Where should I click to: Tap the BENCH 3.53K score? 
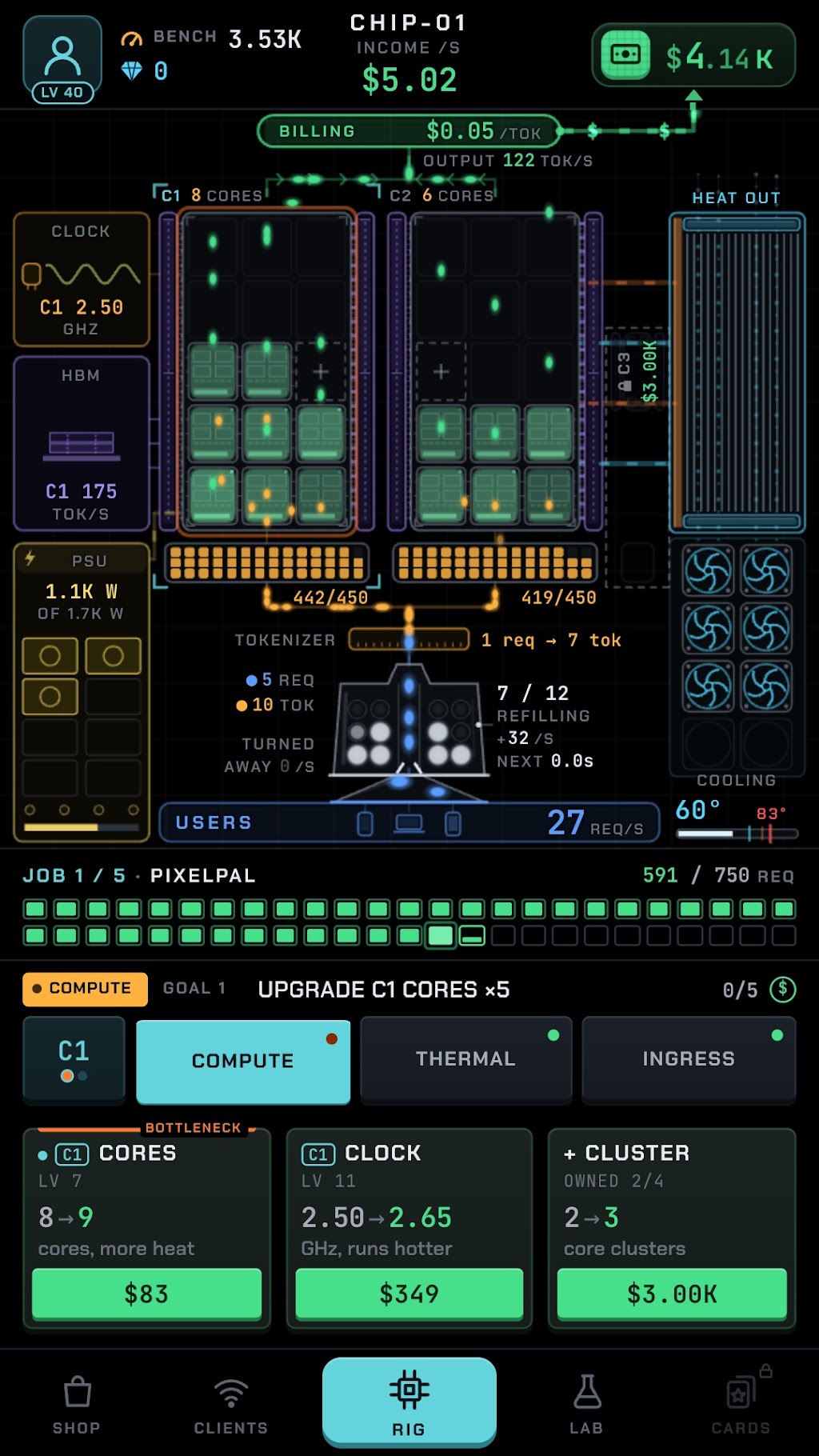(227, 38)
